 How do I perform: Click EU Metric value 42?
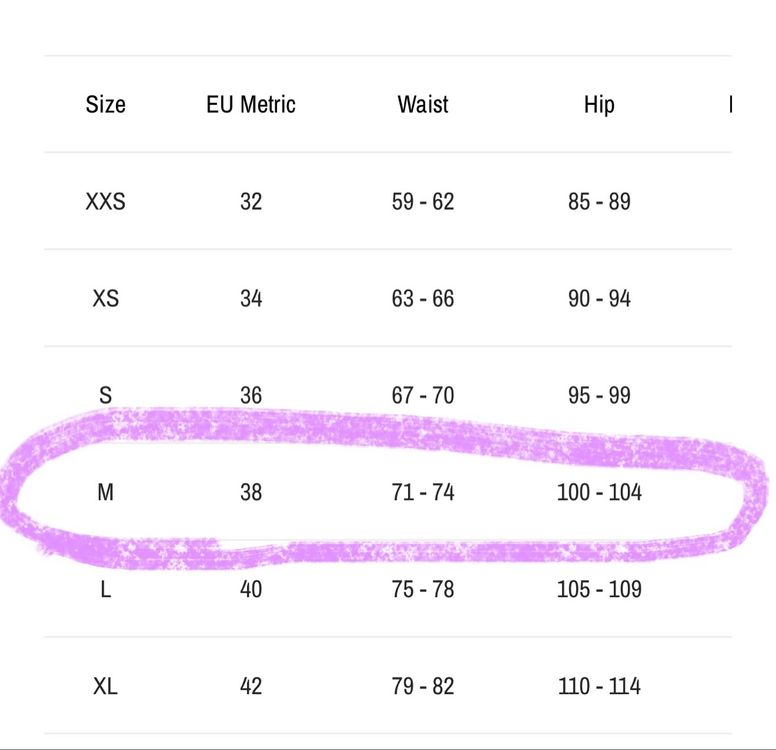point(251,687)
